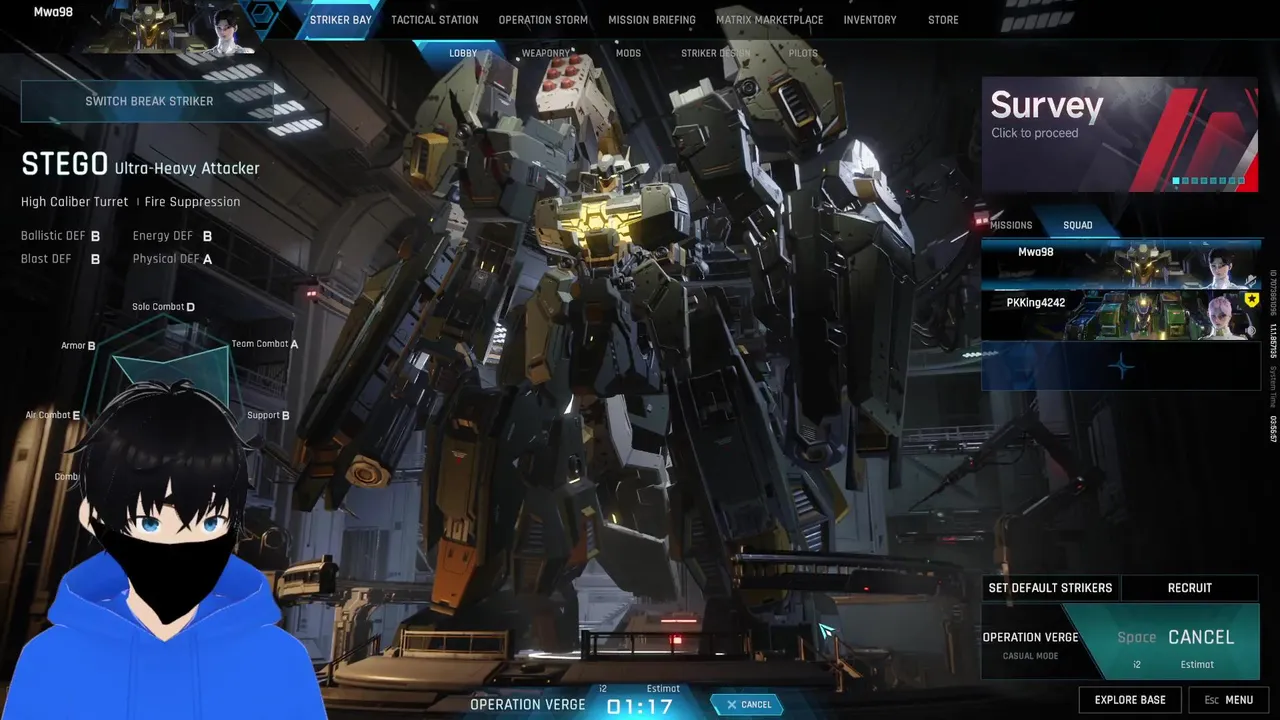This screenshot has width=1280, height=720.
Task: Add a squad member via plus slot
Action: (1120, 367)
